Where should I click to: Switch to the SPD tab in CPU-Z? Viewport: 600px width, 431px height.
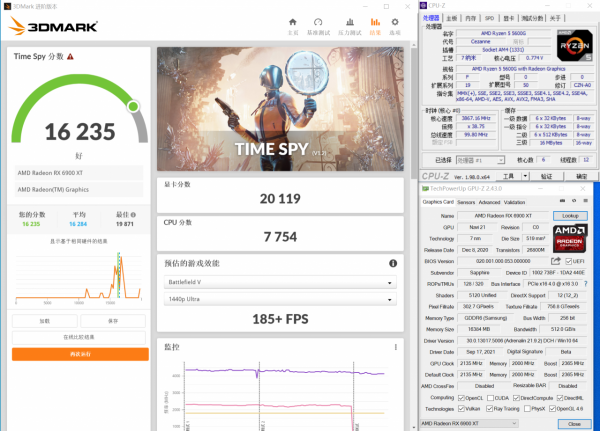click(489, 18)
